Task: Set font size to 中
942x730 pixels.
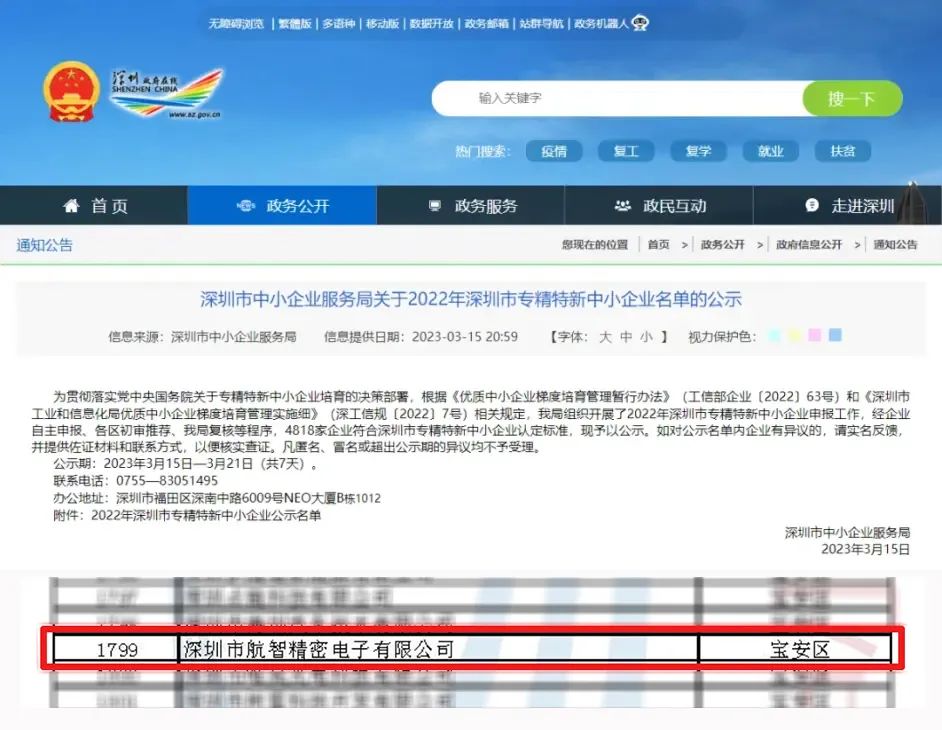Action: 626,337
